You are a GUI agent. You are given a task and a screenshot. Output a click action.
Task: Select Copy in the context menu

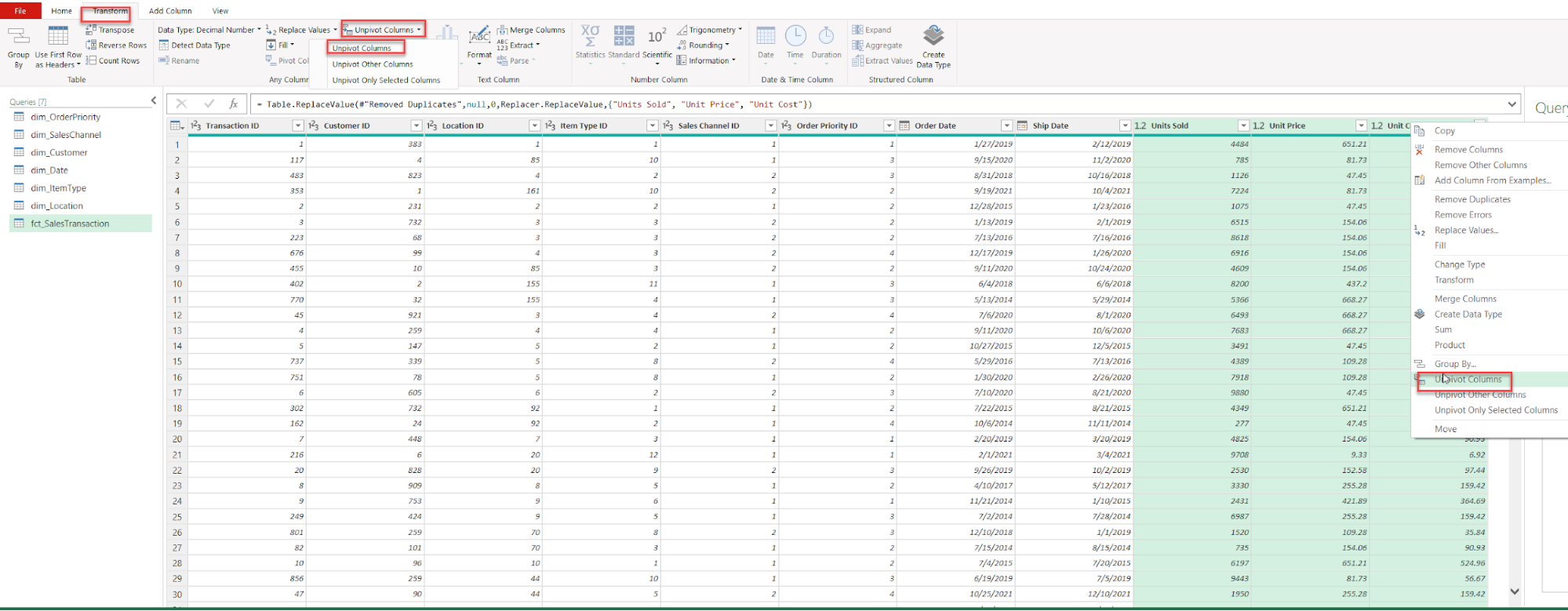1445,131
